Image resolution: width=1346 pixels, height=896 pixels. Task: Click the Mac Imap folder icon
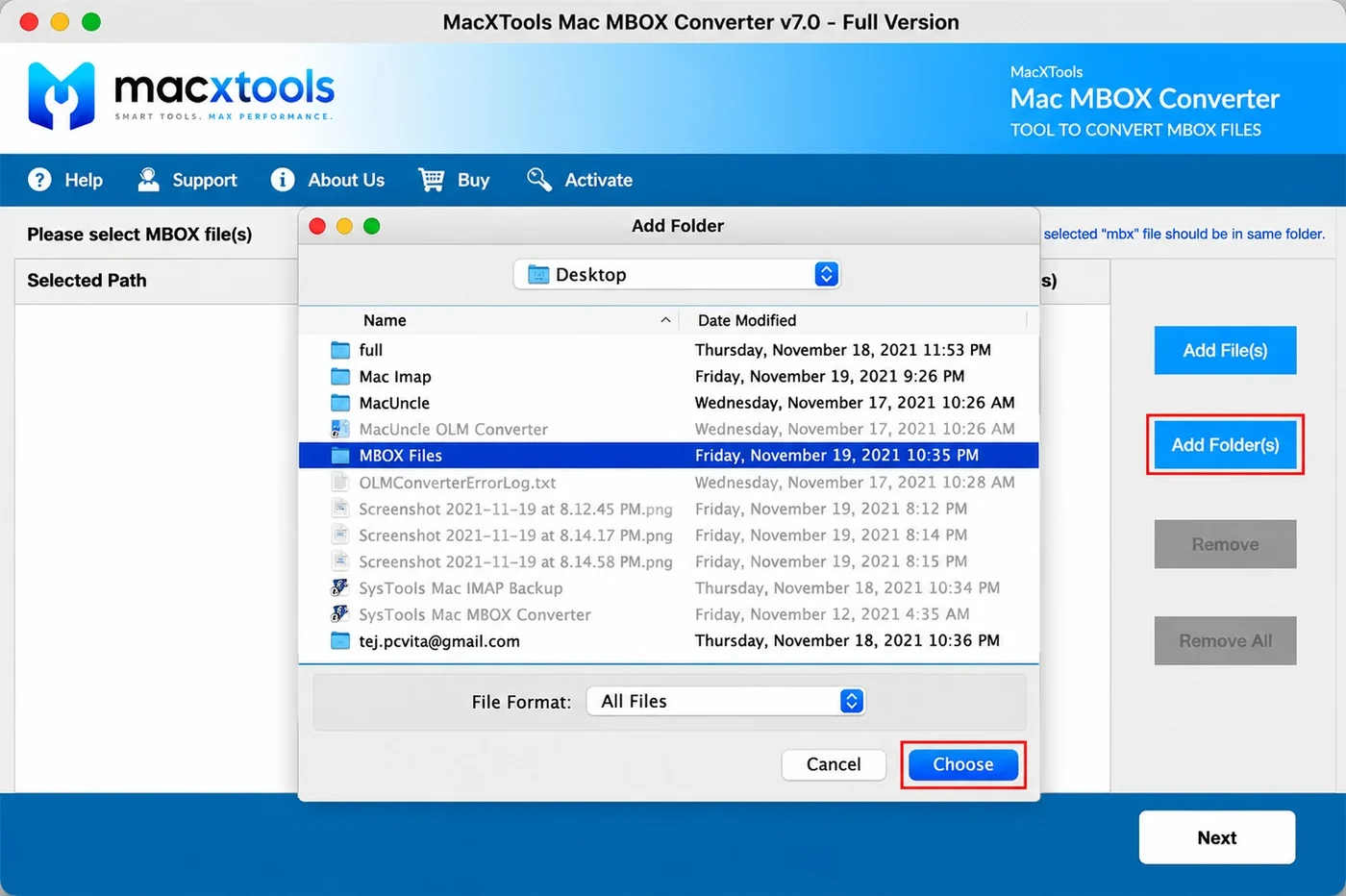tap(340, 376)
